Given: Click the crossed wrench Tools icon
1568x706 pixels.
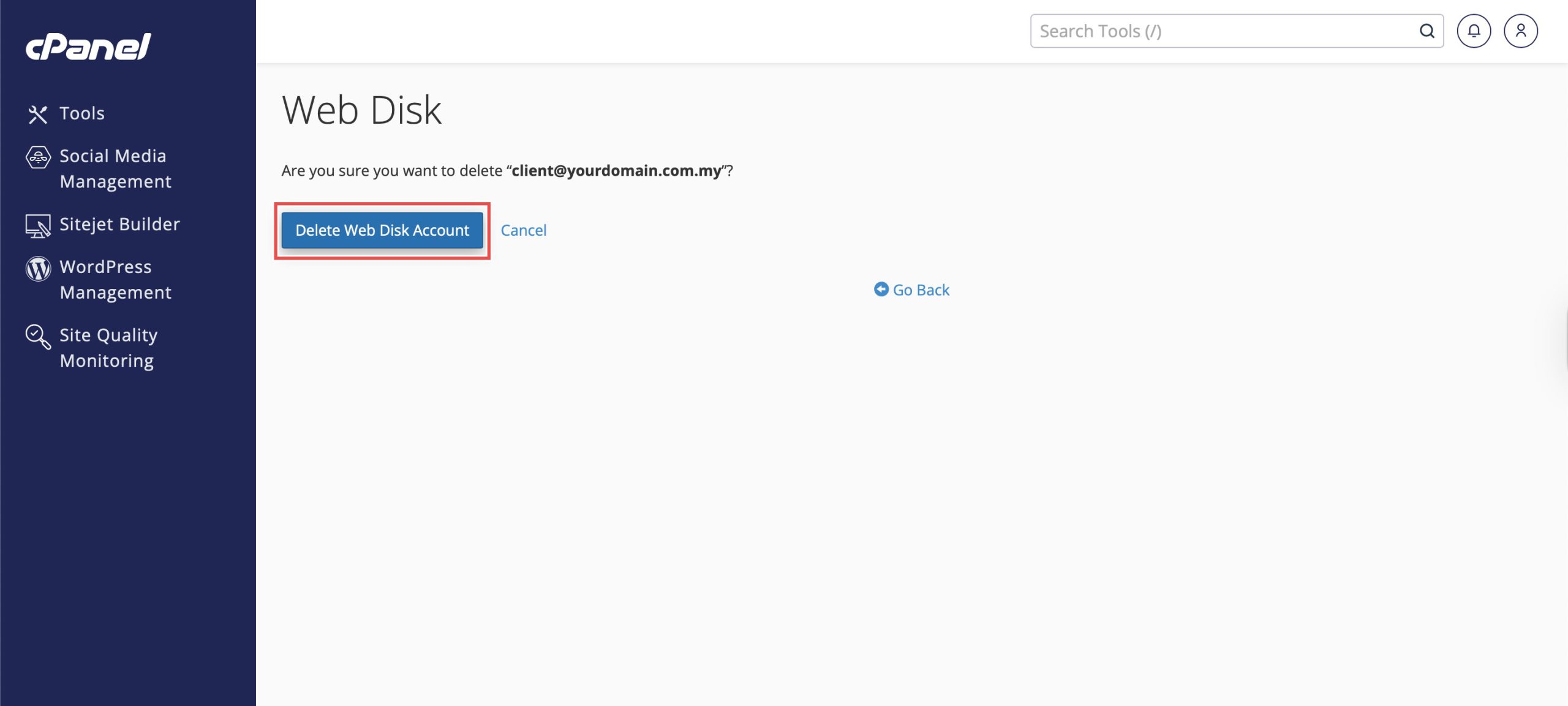Looking at the screenshot, I should tap(37, 114).
